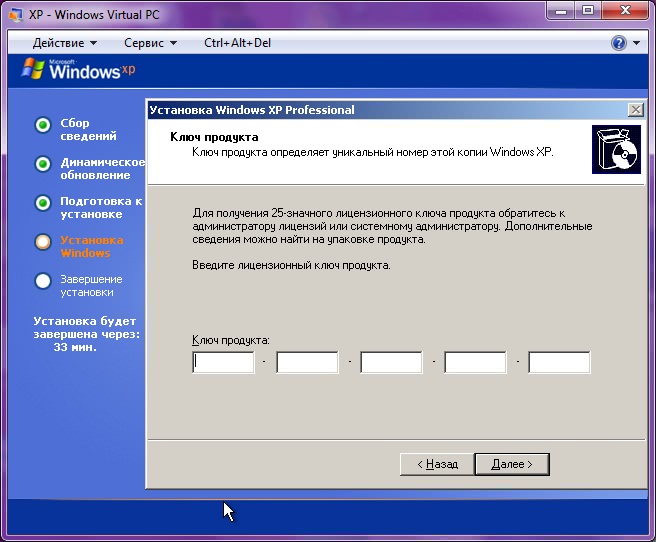The image size is (656, 542).
Task: Send Ctrl+Alt+Del to the virtual machine
Action: click(x=237, y=43)
